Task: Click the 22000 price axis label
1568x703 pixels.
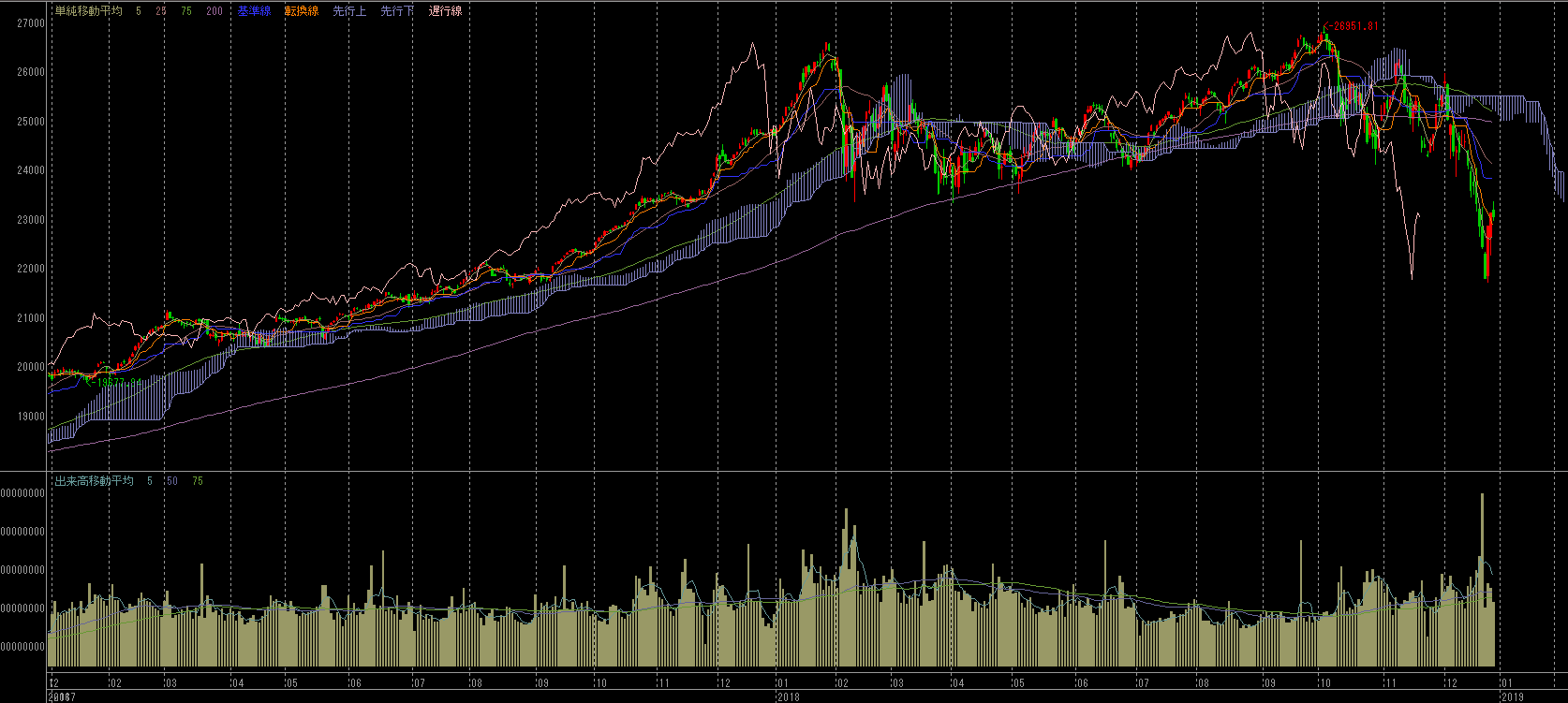Action: coord(31,269)
